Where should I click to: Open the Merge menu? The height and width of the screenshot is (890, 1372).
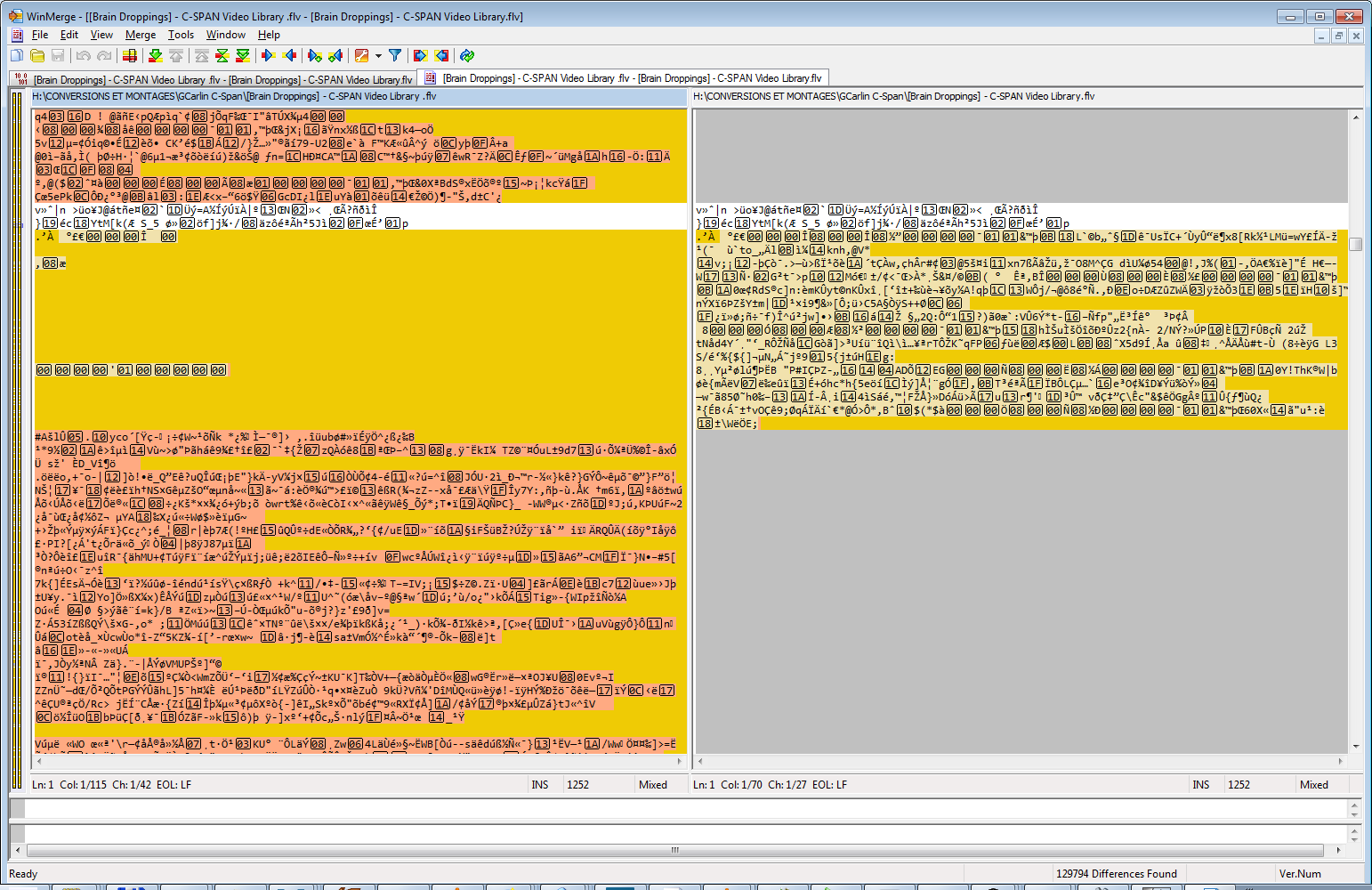tap(140, 35)
